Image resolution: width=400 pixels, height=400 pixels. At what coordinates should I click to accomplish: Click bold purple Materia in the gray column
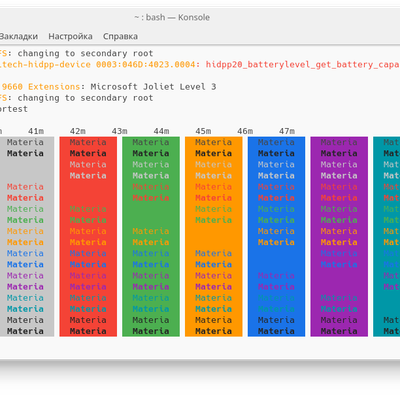pos(25,287)
